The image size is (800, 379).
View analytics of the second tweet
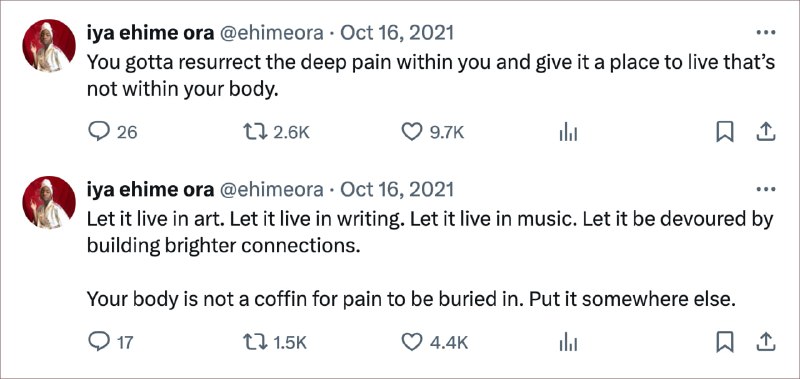[568, 342]
